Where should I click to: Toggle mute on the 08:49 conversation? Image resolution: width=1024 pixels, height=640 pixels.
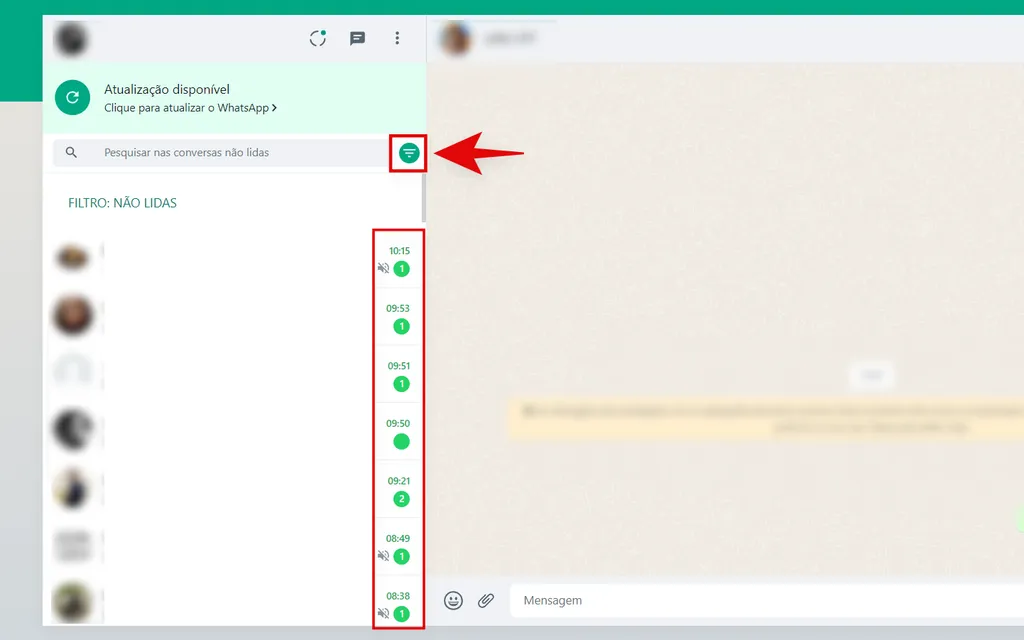(384, 555)
